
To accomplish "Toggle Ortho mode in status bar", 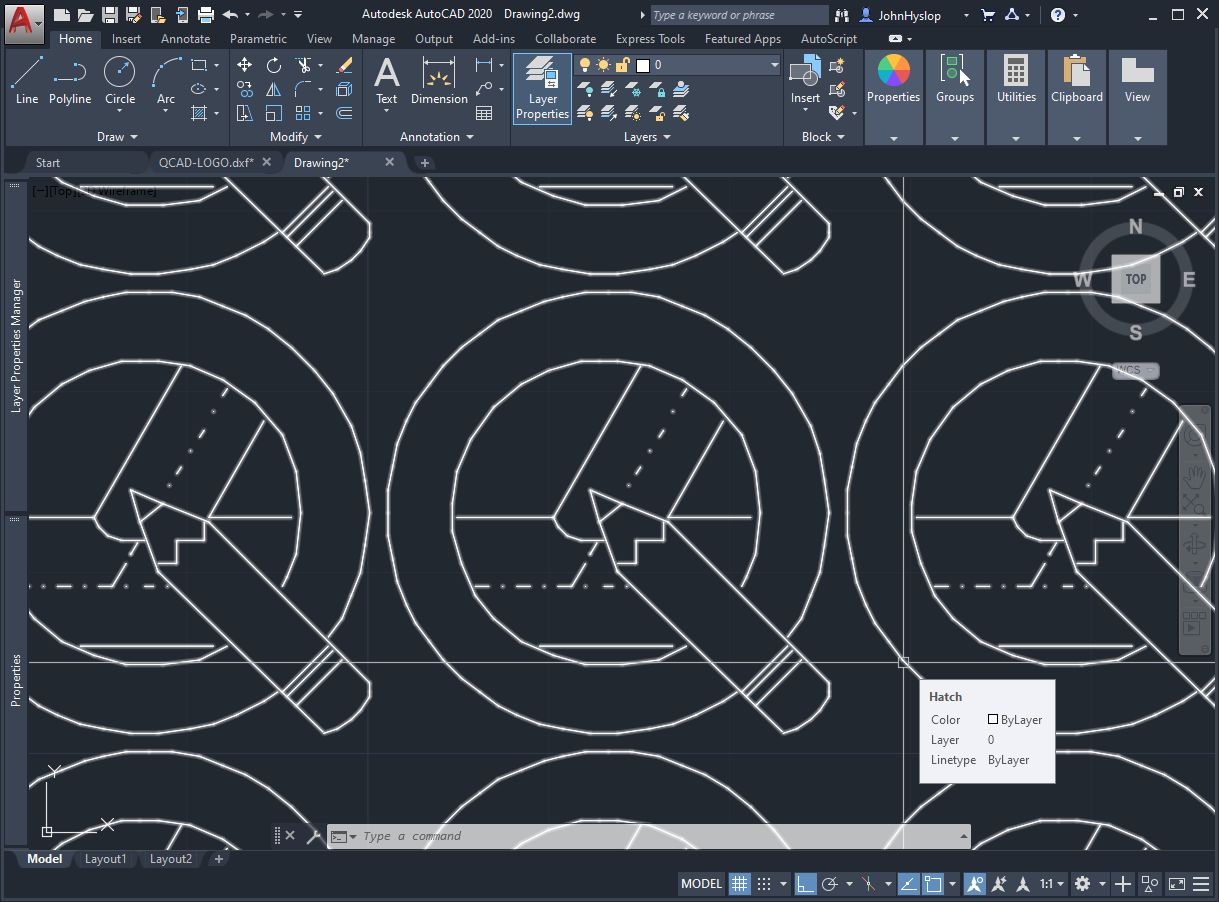I will 805,884.
